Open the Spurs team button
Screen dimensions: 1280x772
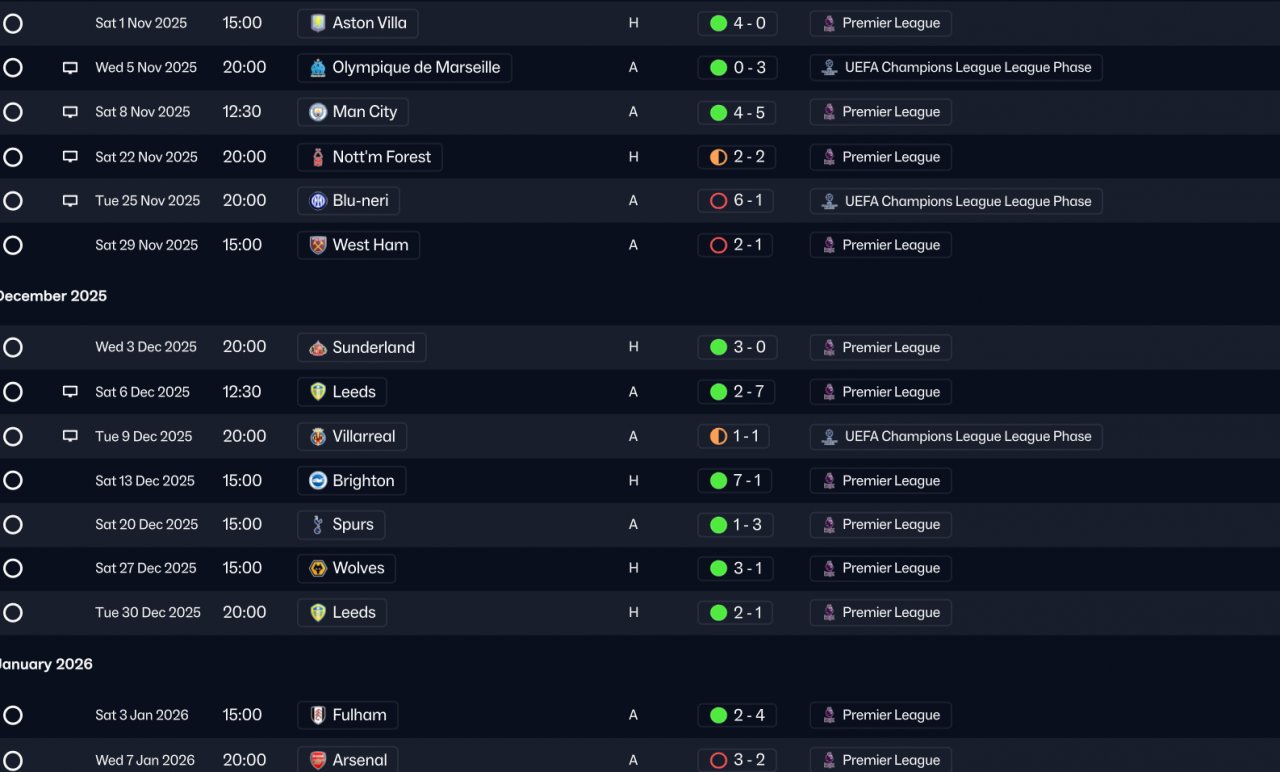[341, 525]
